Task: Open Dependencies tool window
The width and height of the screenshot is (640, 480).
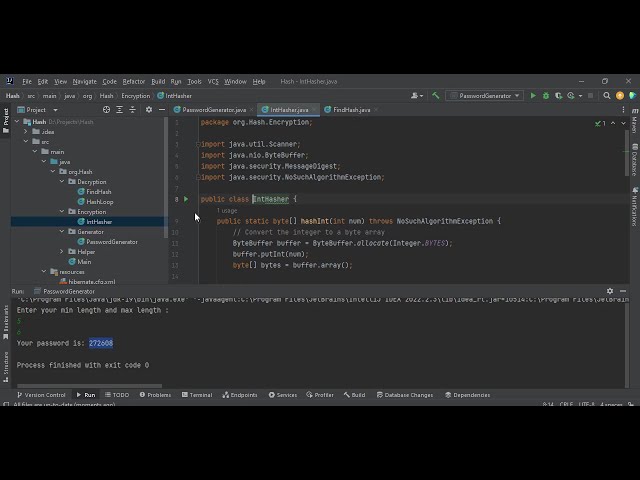Action: click(x=467, y=395)
